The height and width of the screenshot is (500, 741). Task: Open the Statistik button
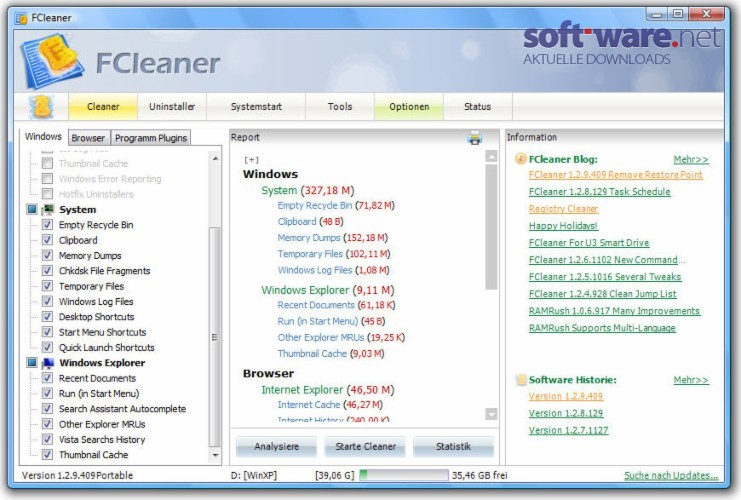453,447
